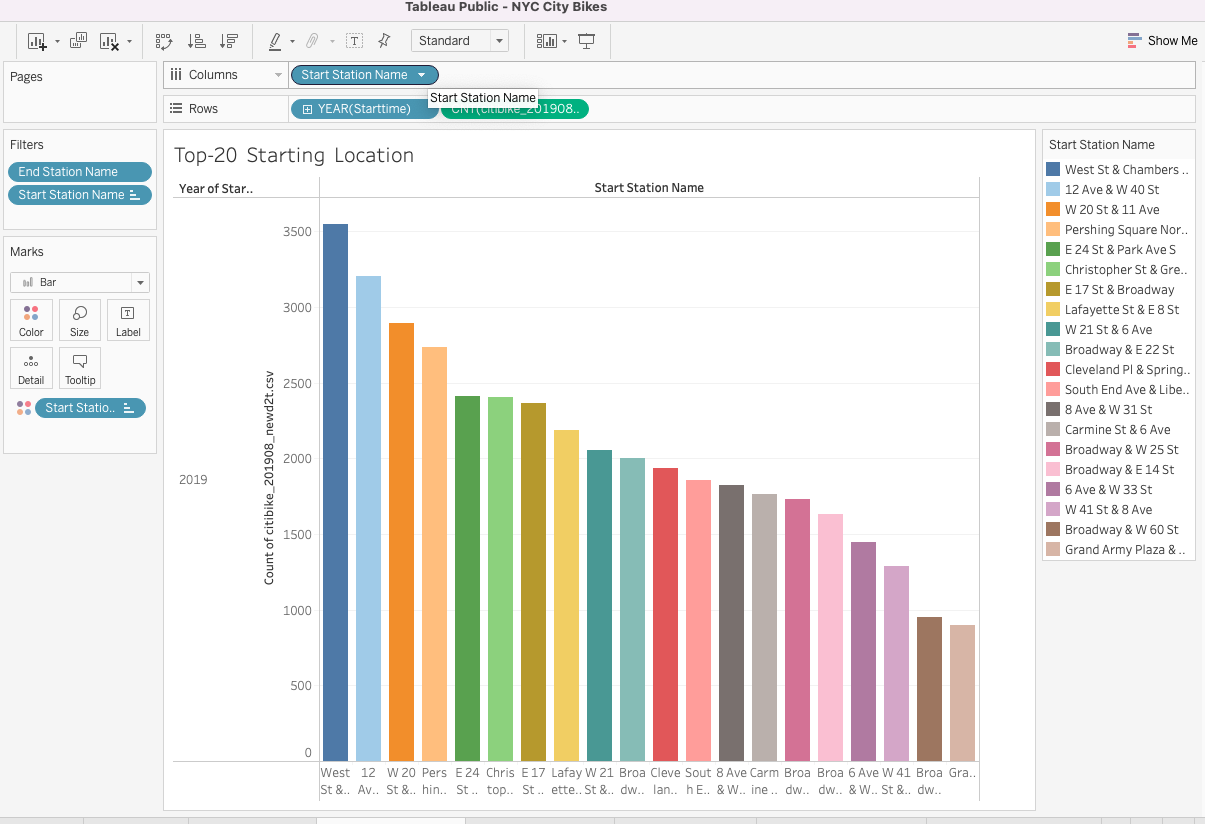Select the orange W 20 St bar
This screenshot has width=1205, height=824.
click(x=401, y=543)
